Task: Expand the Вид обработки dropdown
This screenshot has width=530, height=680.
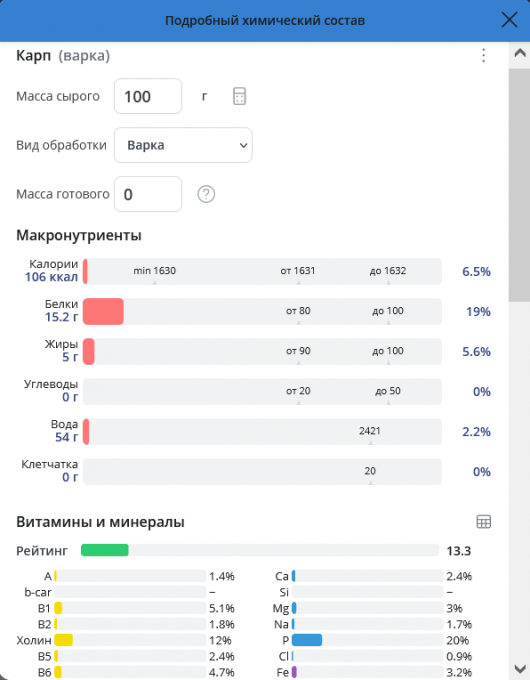Action: click(x=183, y=145)
